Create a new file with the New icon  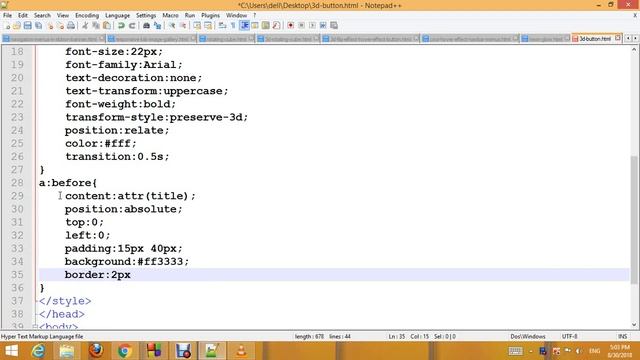pyautogui.click(x=7, y=25)
